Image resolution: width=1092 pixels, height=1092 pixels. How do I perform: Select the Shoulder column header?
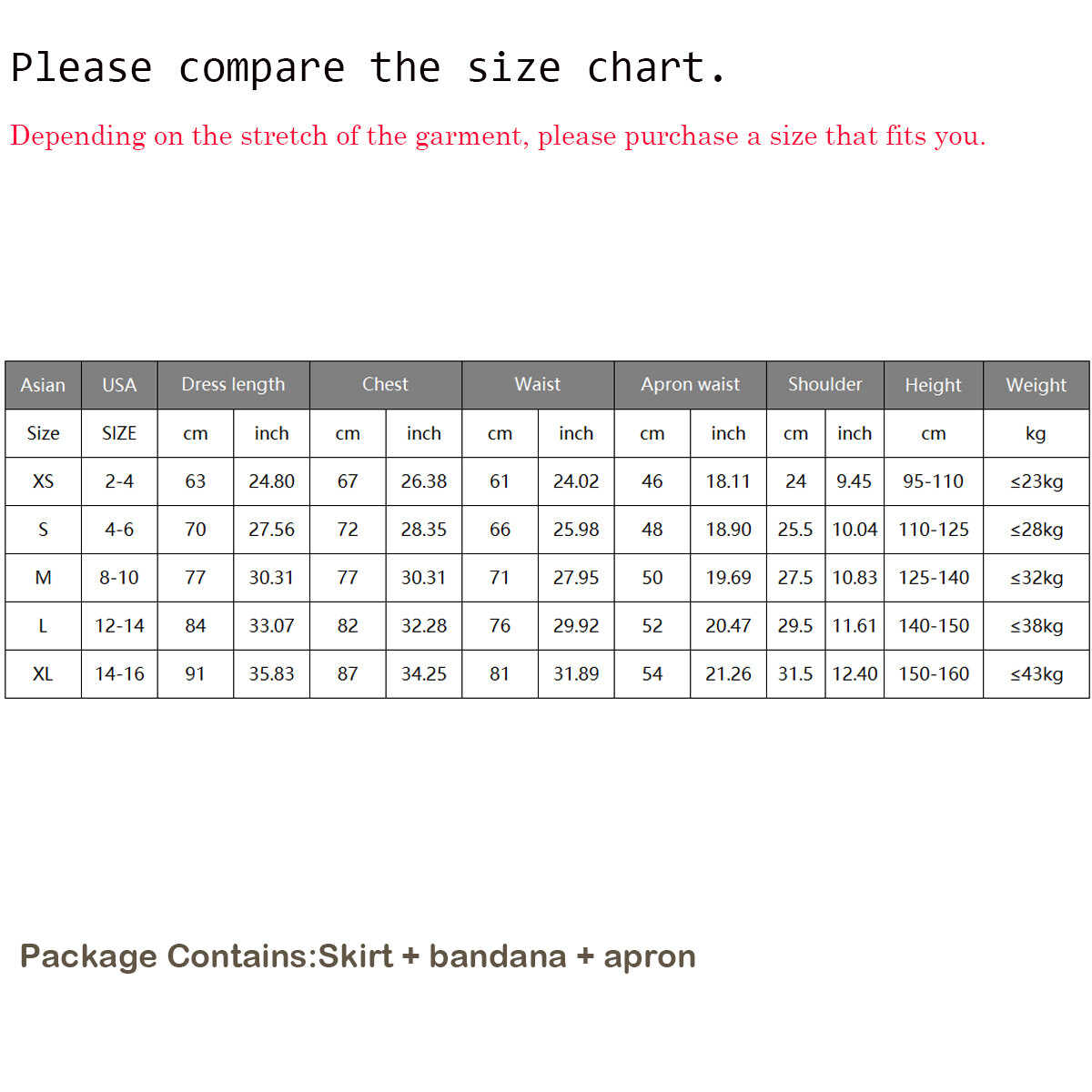[x=825, y=385]
